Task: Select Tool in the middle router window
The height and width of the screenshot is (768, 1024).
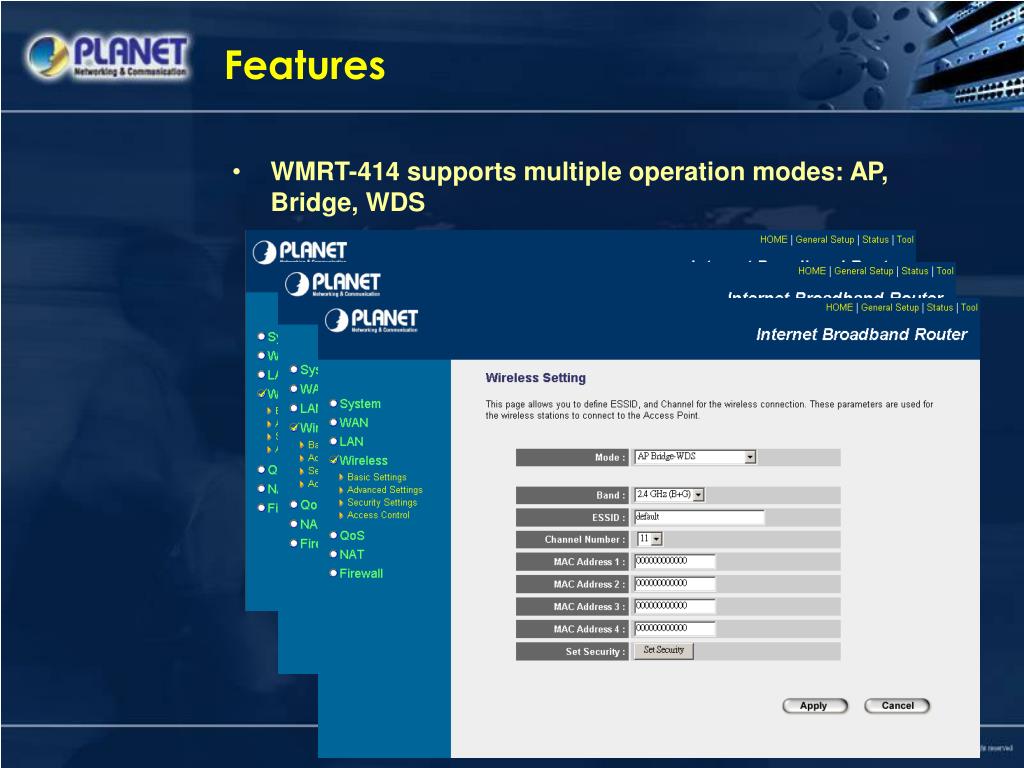Action: [x=945, y=270]
